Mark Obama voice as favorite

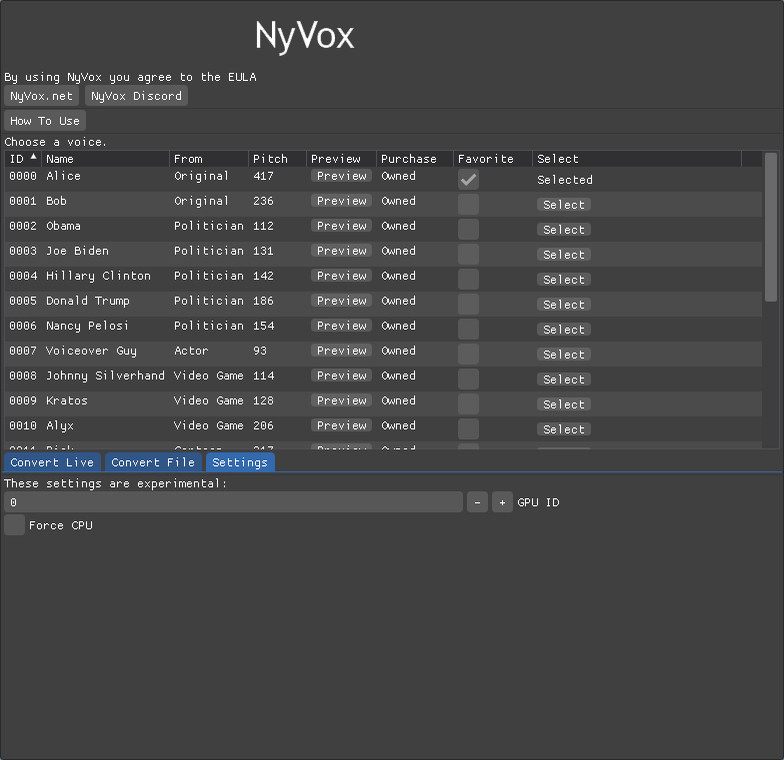[x=468, y=230]
